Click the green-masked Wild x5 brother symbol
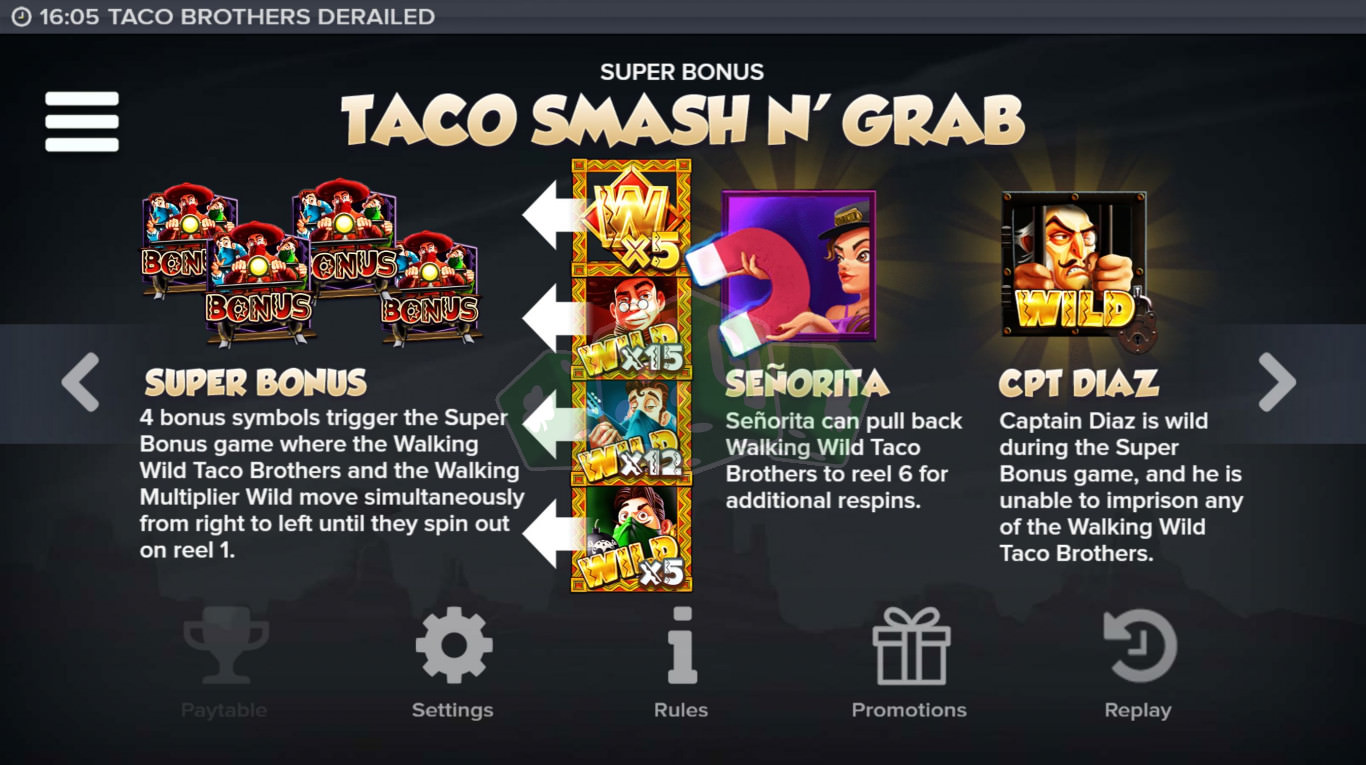The width and height of the screenshot is (1366, 765). pyautogui.click(x=631, y=537)
